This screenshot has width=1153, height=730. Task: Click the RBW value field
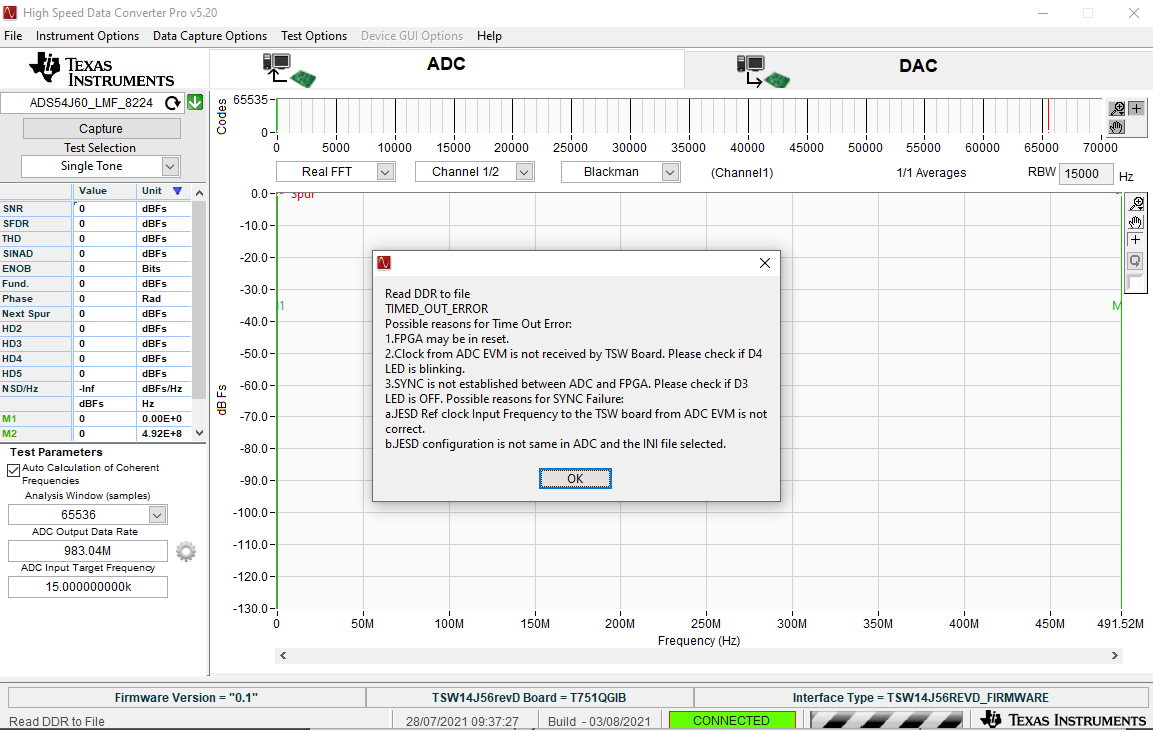click(1085, 173)
